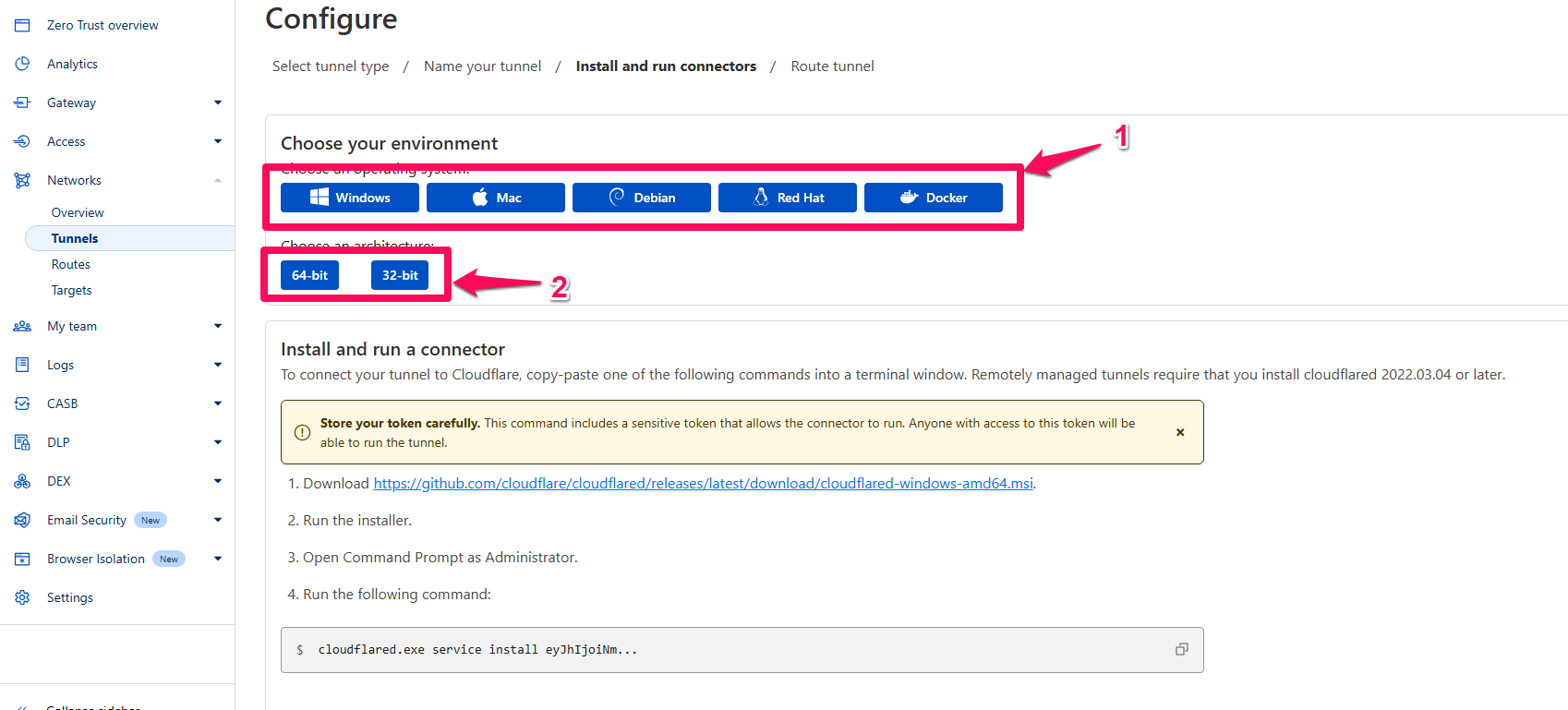Expand the My team menu arrow
Viewport: 1568px width, 710px height.
click(x=218, y=326)
